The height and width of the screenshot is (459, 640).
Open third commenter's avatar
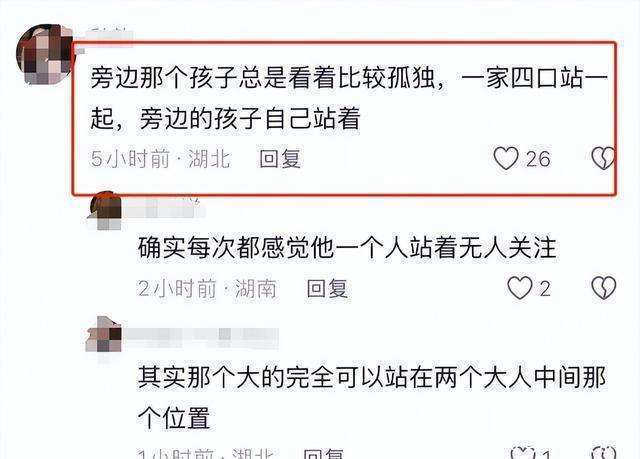tap(103, 334)
